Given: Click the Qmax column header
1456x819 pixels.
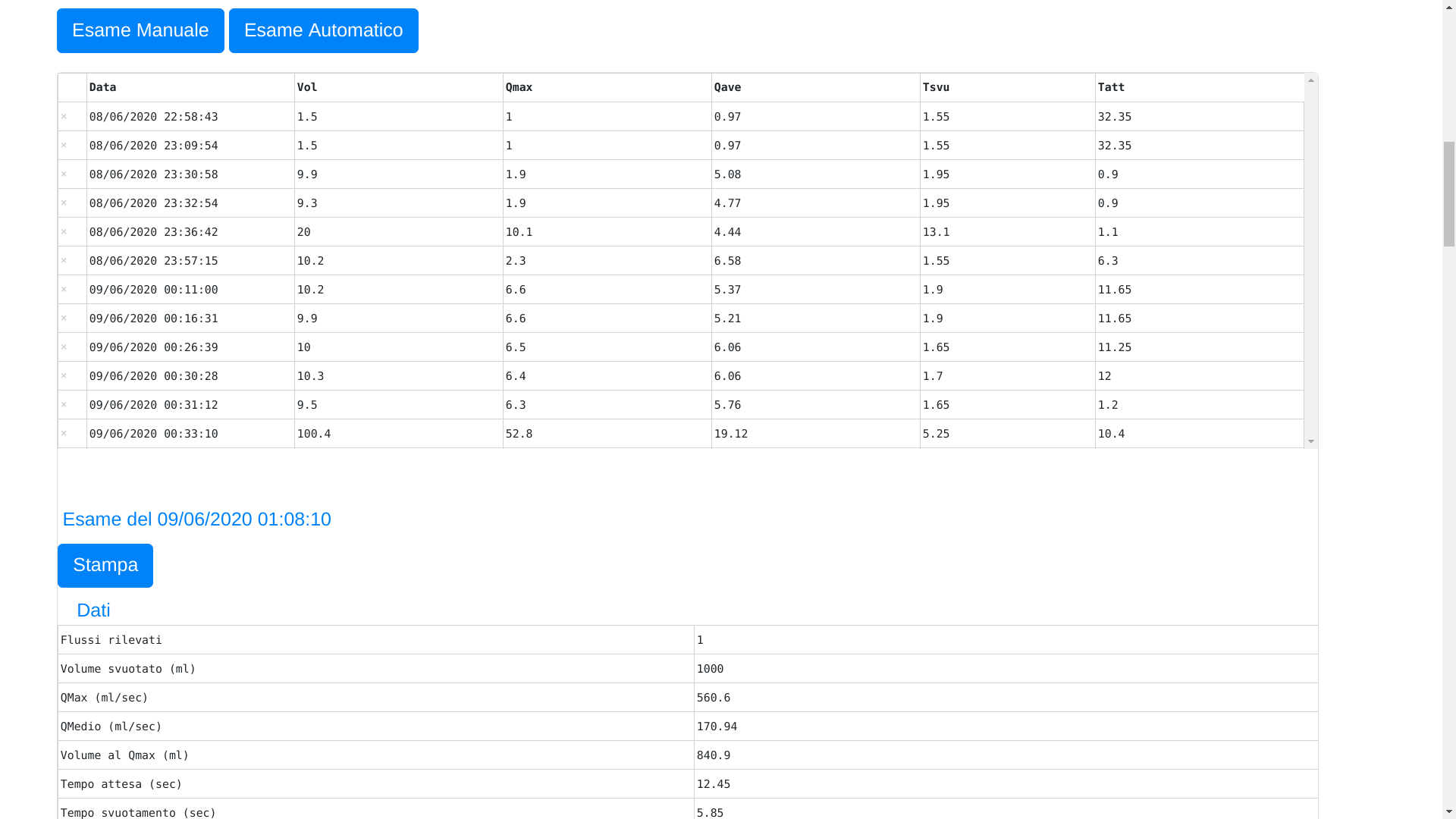Looking at the screenshot, I should tap(519, 87).
